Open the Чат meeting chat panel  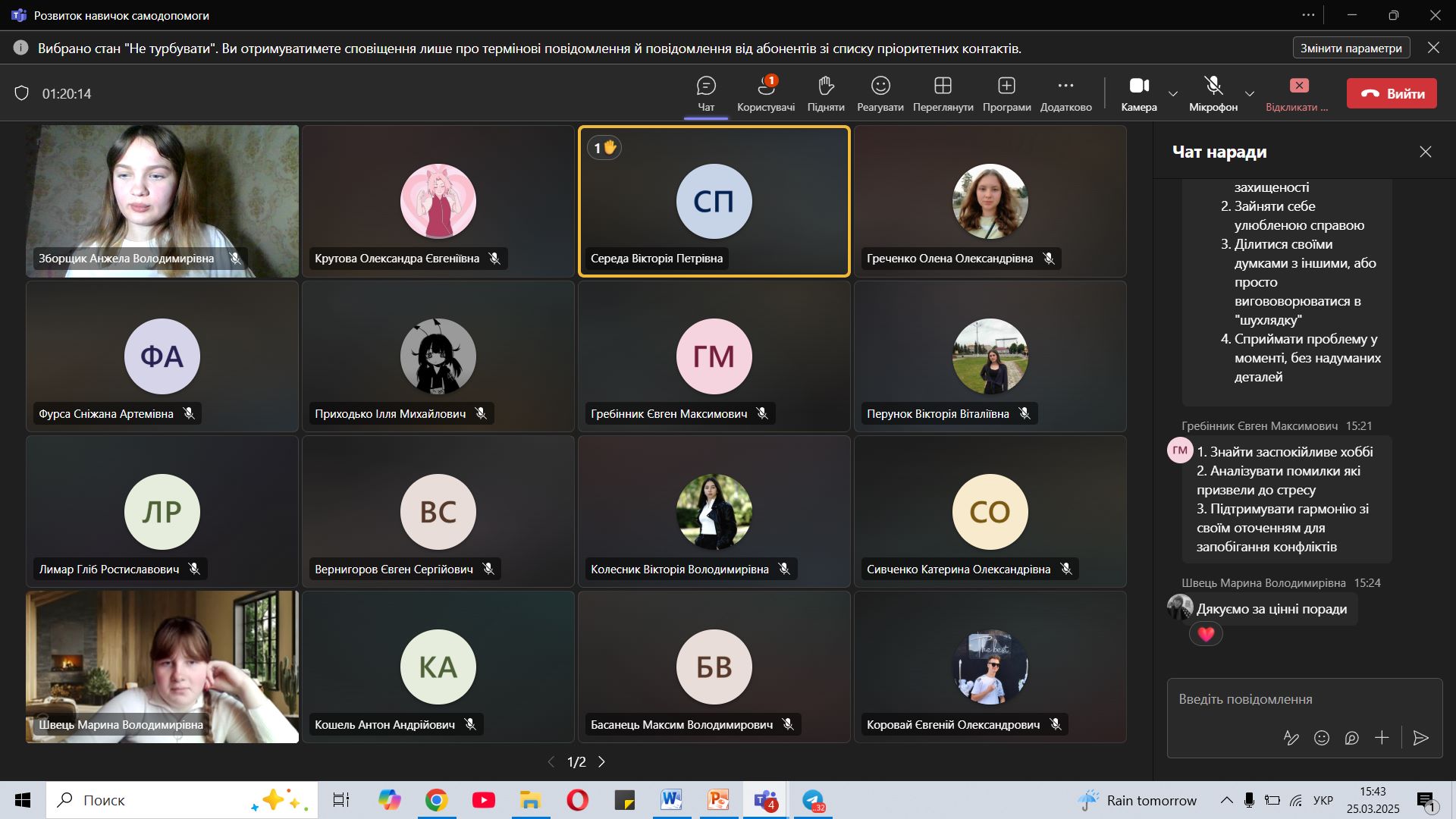tap(705, 93)
